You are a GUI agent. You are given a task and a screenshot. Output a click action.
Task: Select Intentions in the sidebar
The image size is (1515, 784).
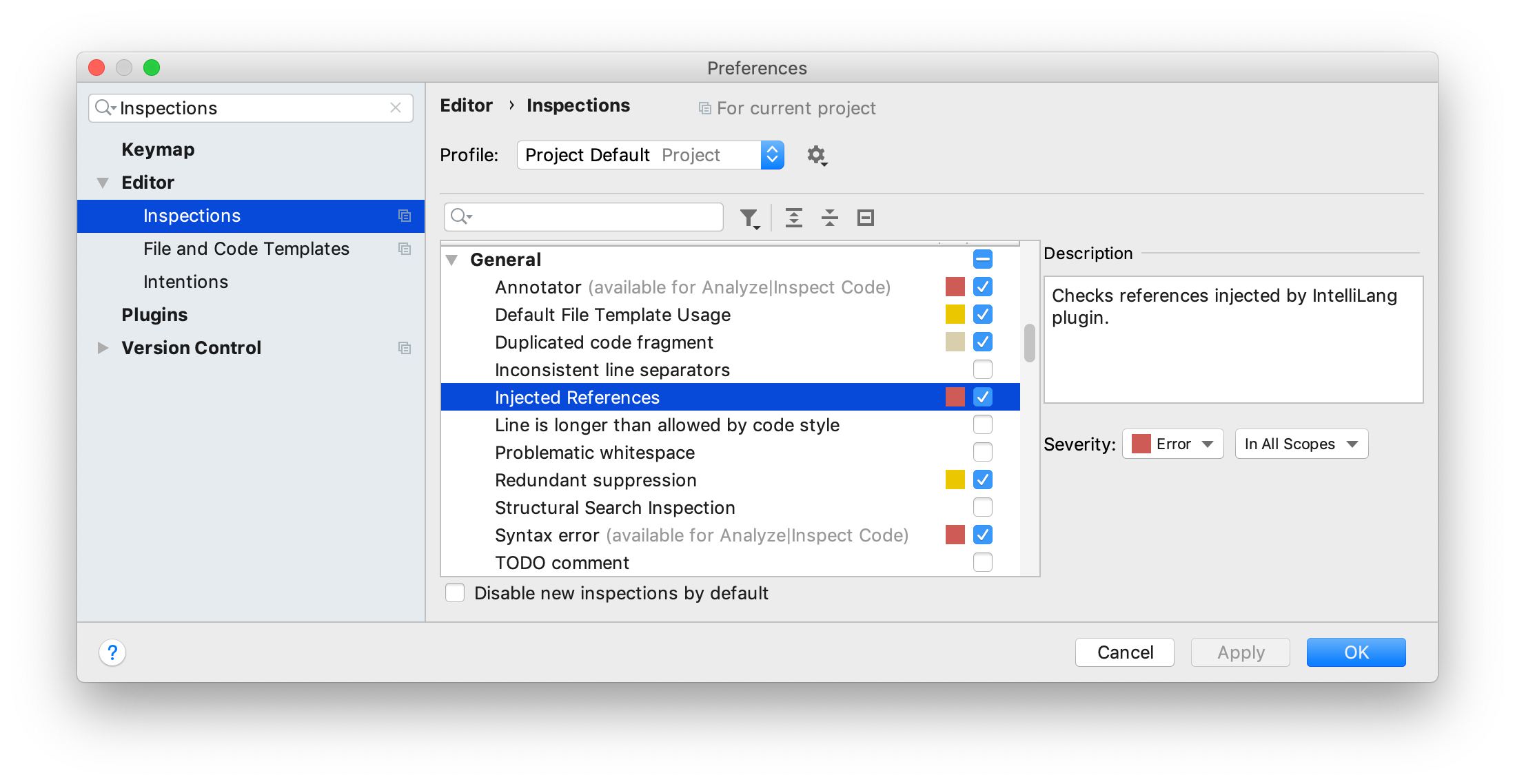click(185, 282)
